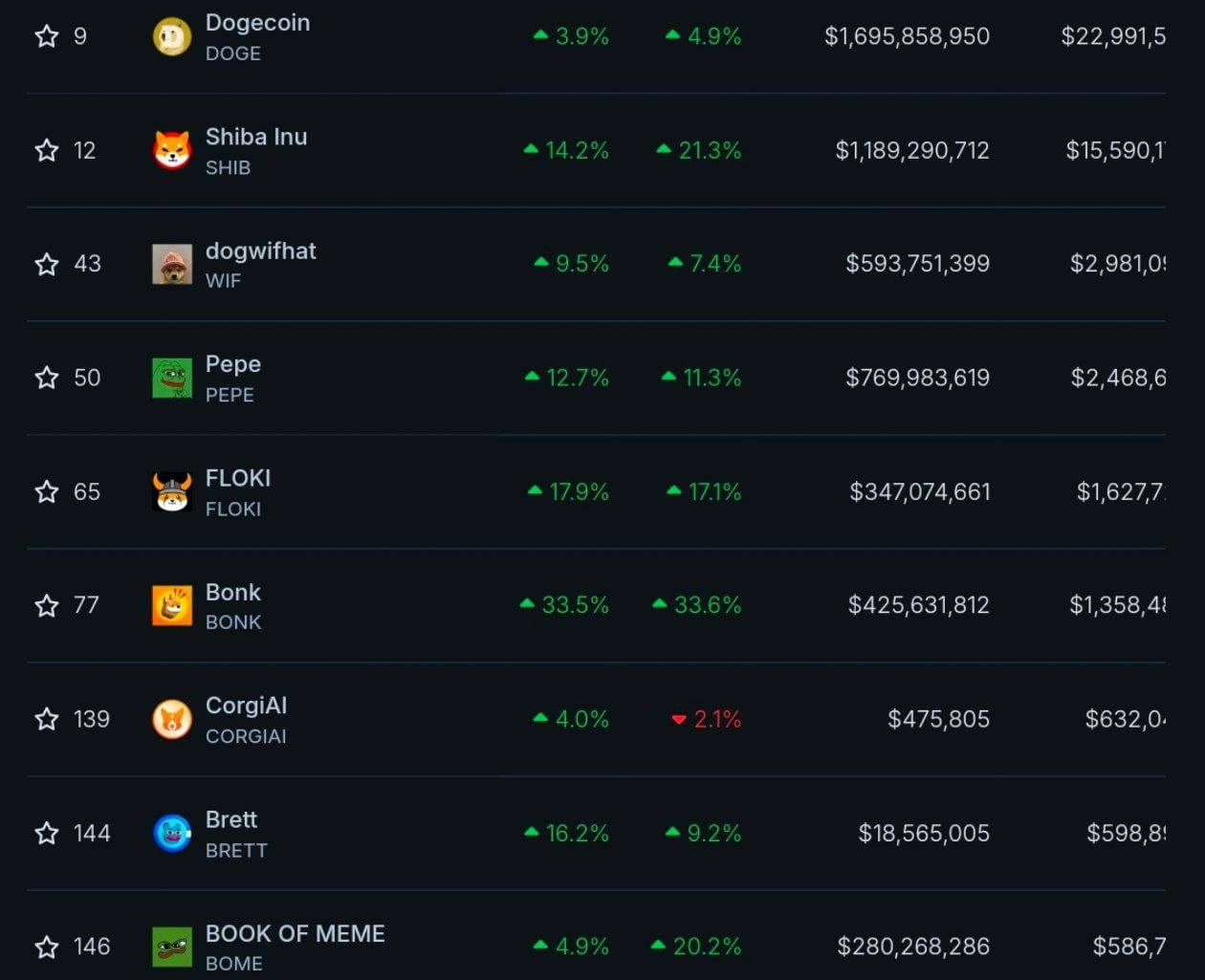Select the Bonk logo icon
This screenshot has width=1205, height=980.
pyautogui.click(x=172, y=605)
